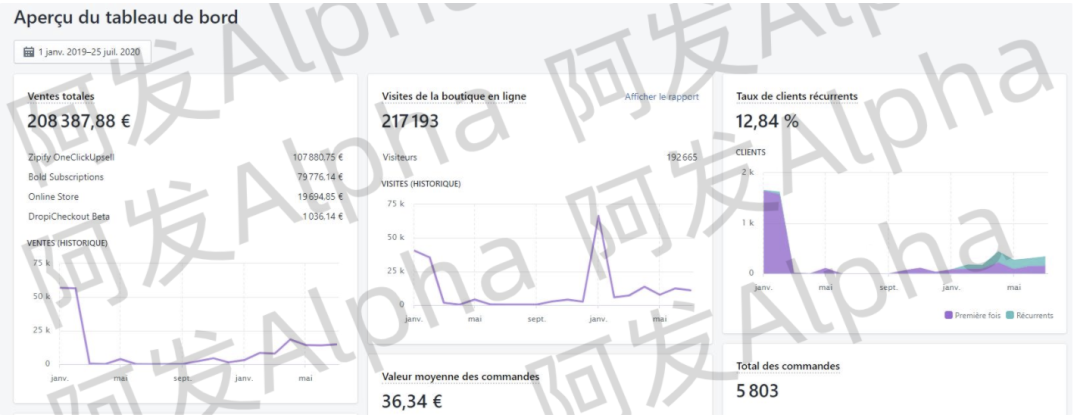Click the calendar icon in the date picker
The image size is (1080, 418).
(x=29, y=53)
